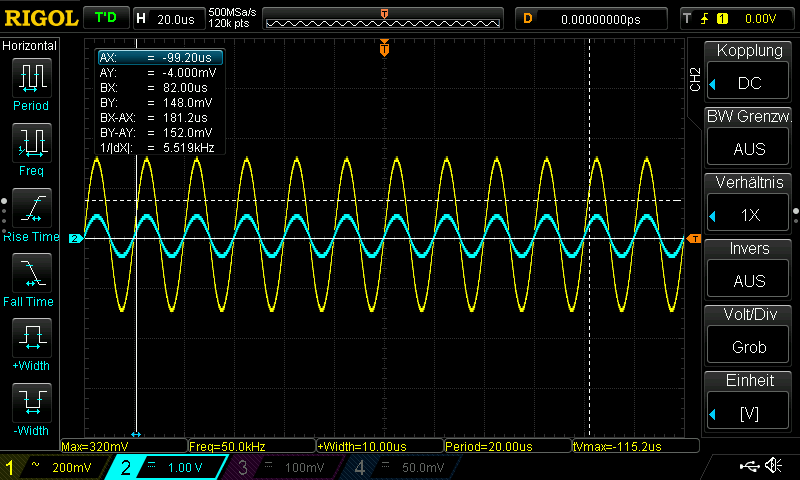Viewport: 800px width, 480px height.
Task: Click the T'D trigger status indicator
Action: [x=106, y=18]
